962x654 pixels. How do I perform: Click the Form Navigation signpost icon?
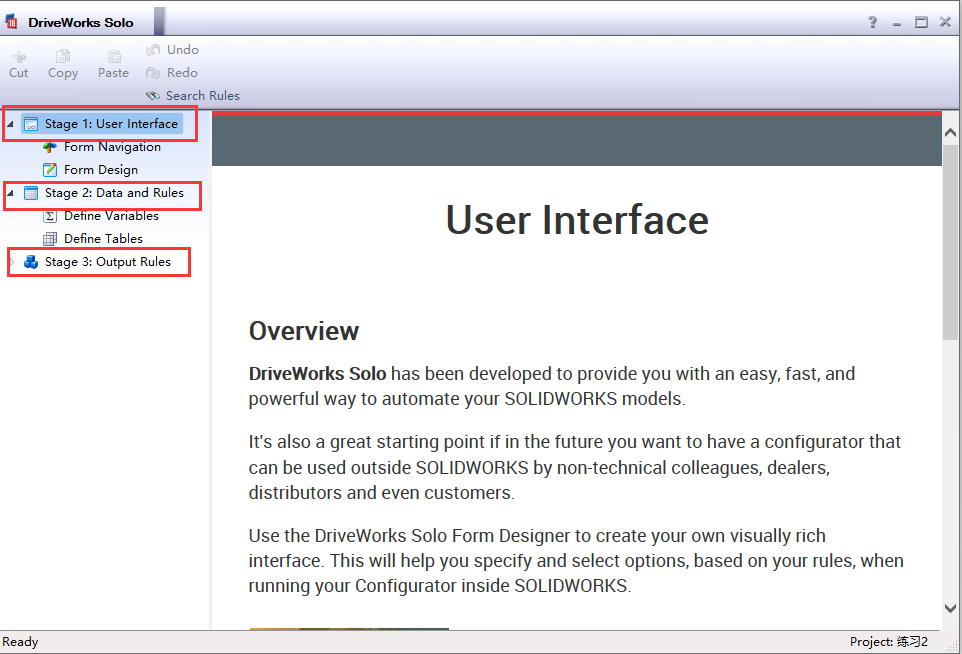(x=50, y=147)
